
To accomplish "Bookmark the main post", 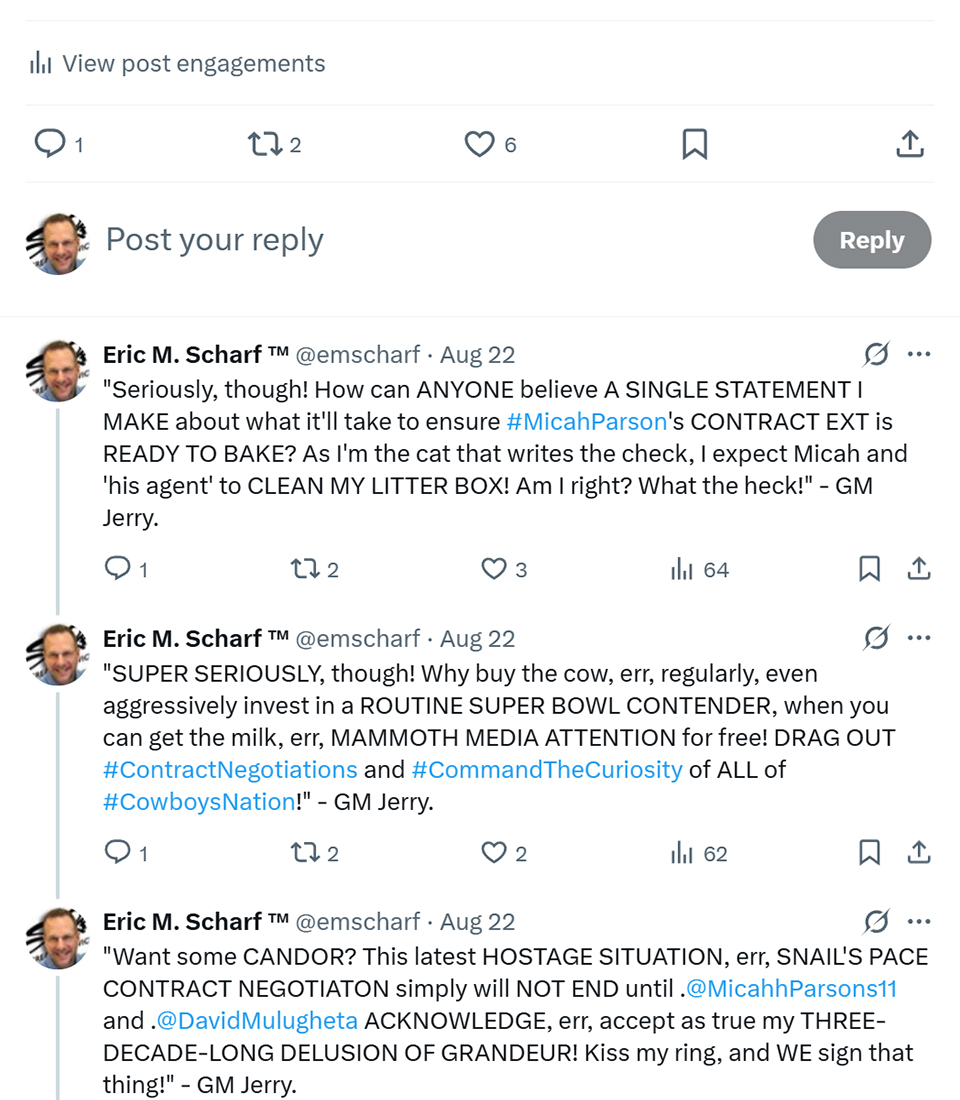I will point(694,145).
